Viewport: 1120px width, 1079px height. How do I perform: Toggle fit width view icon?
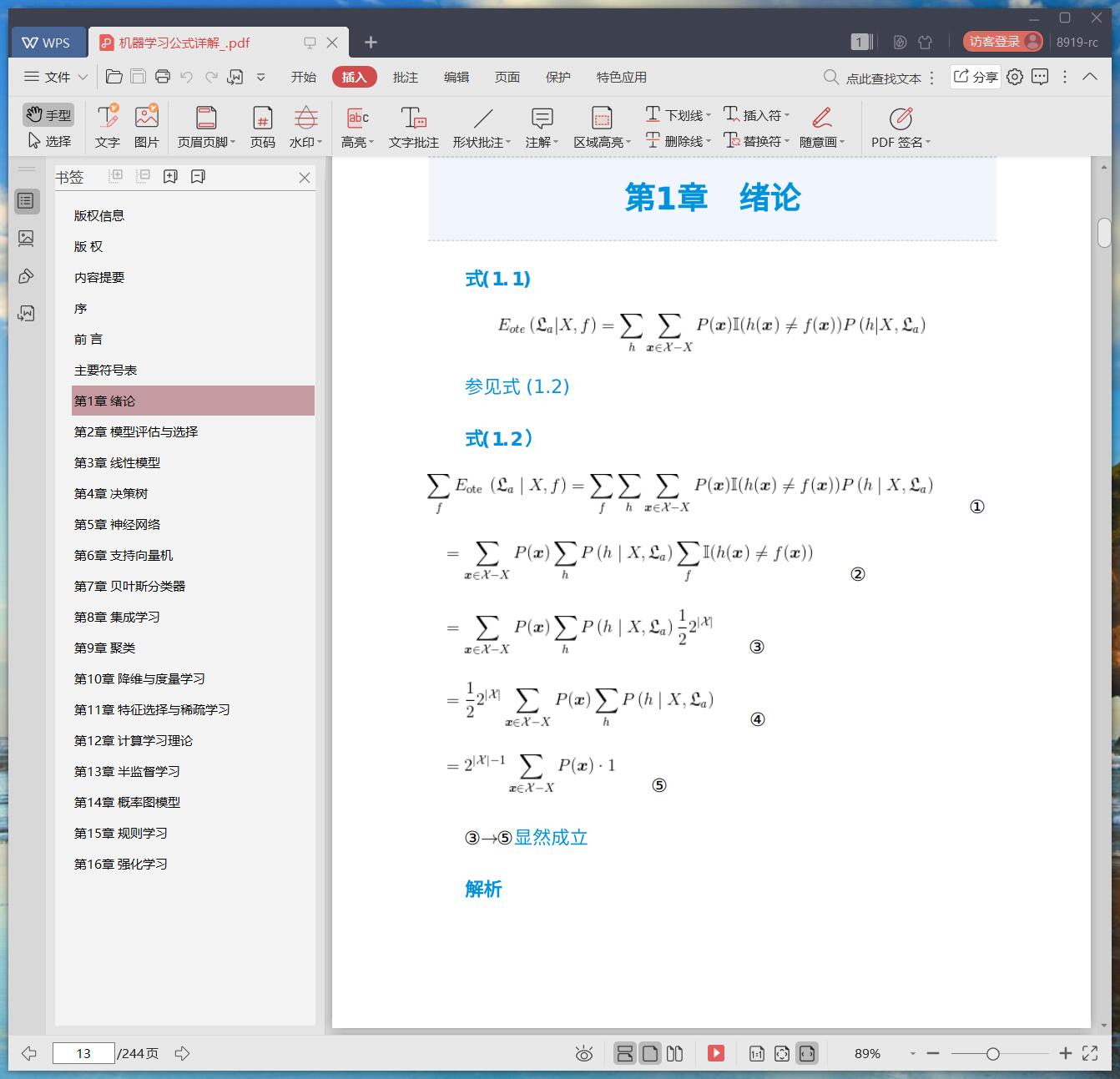pyautogui.click(x=806, y=1053)
